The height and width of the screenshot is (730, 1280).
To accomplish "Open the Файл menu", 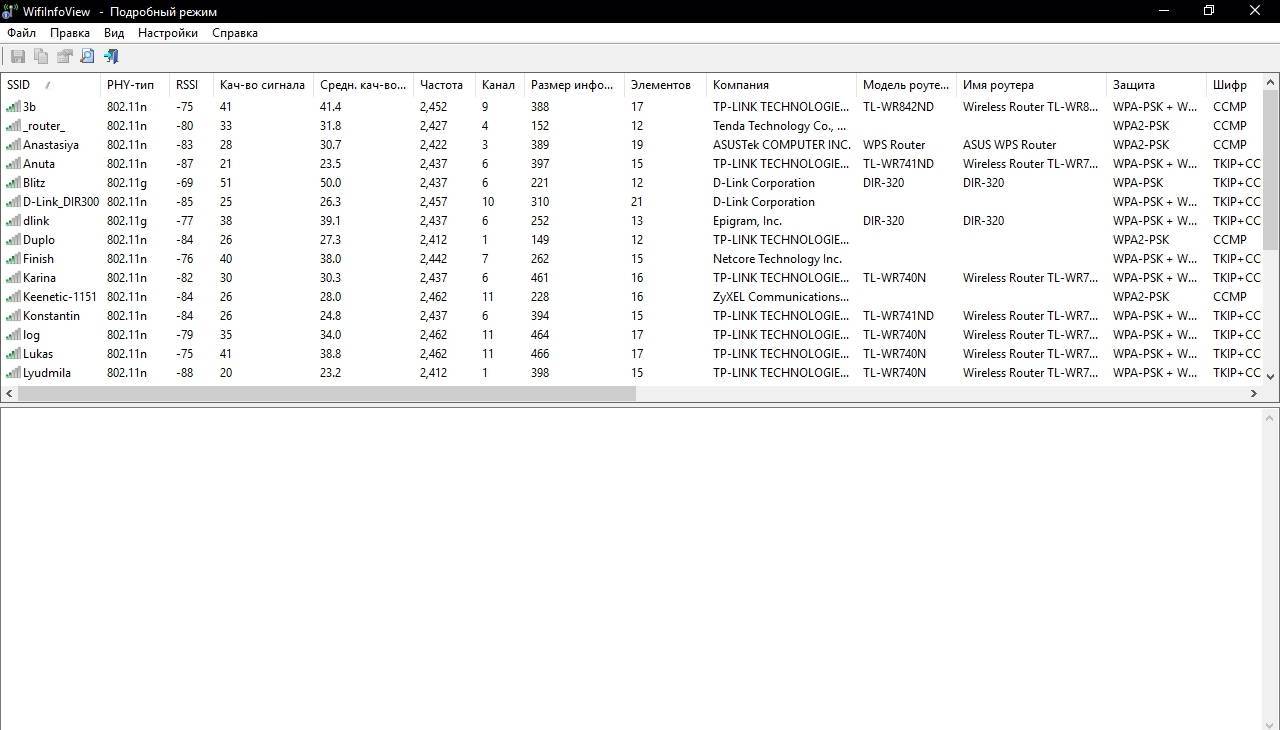I will (x=21, y=33).
